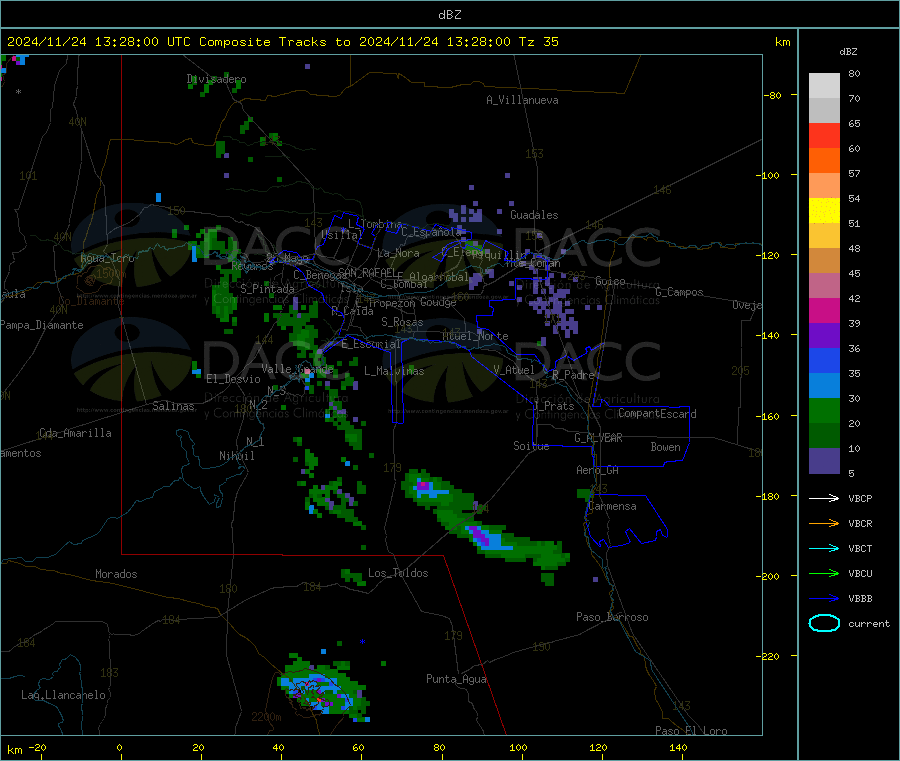Viewport: 900px width, 761px height.
Task: Select the slate 5-10 dBZ color band
Action: 824,461
